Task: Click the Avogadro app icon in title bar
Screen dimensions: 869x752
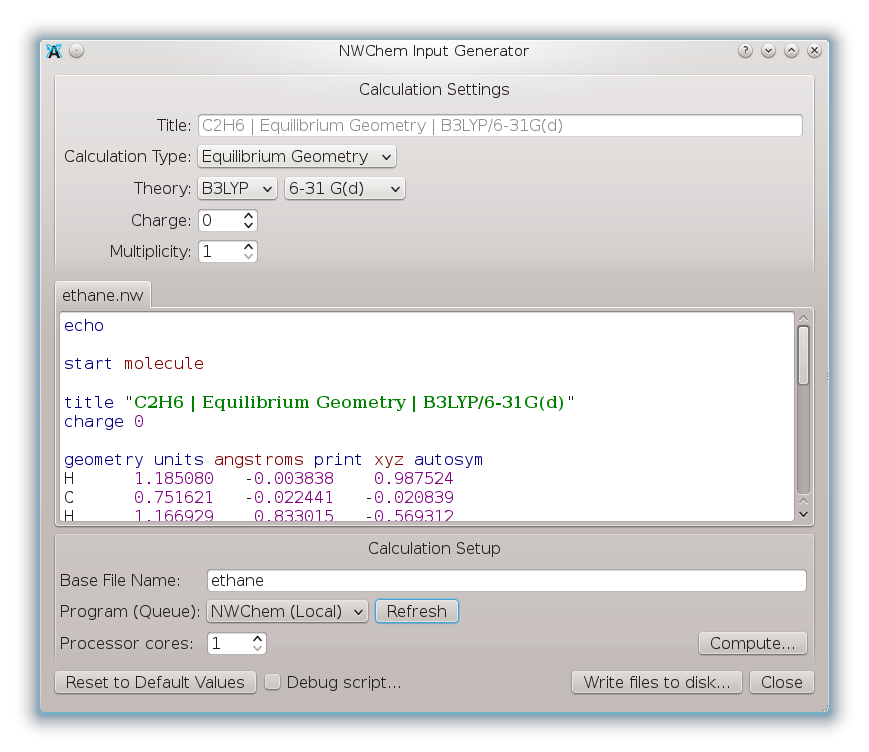Action: click(54, 51)
